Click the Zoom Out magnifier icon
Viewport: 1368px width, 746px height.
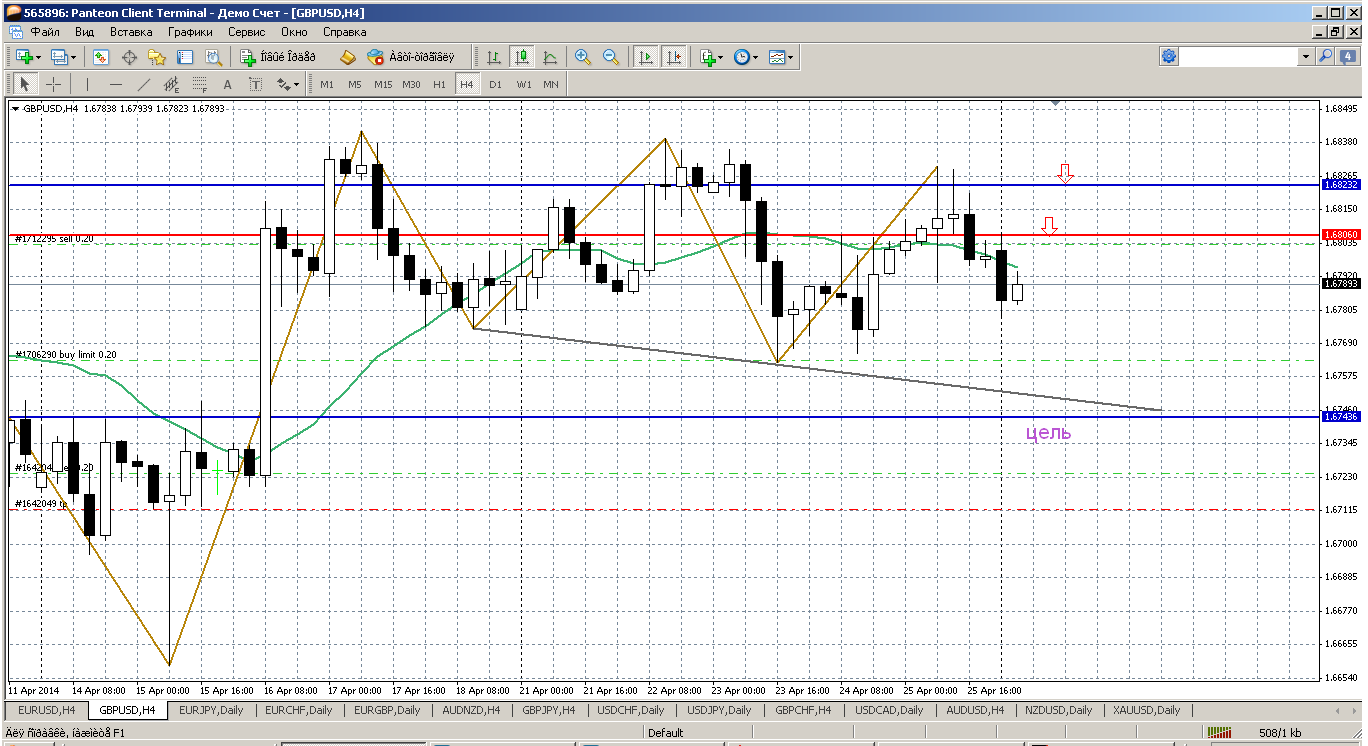[x=610, y=57]
